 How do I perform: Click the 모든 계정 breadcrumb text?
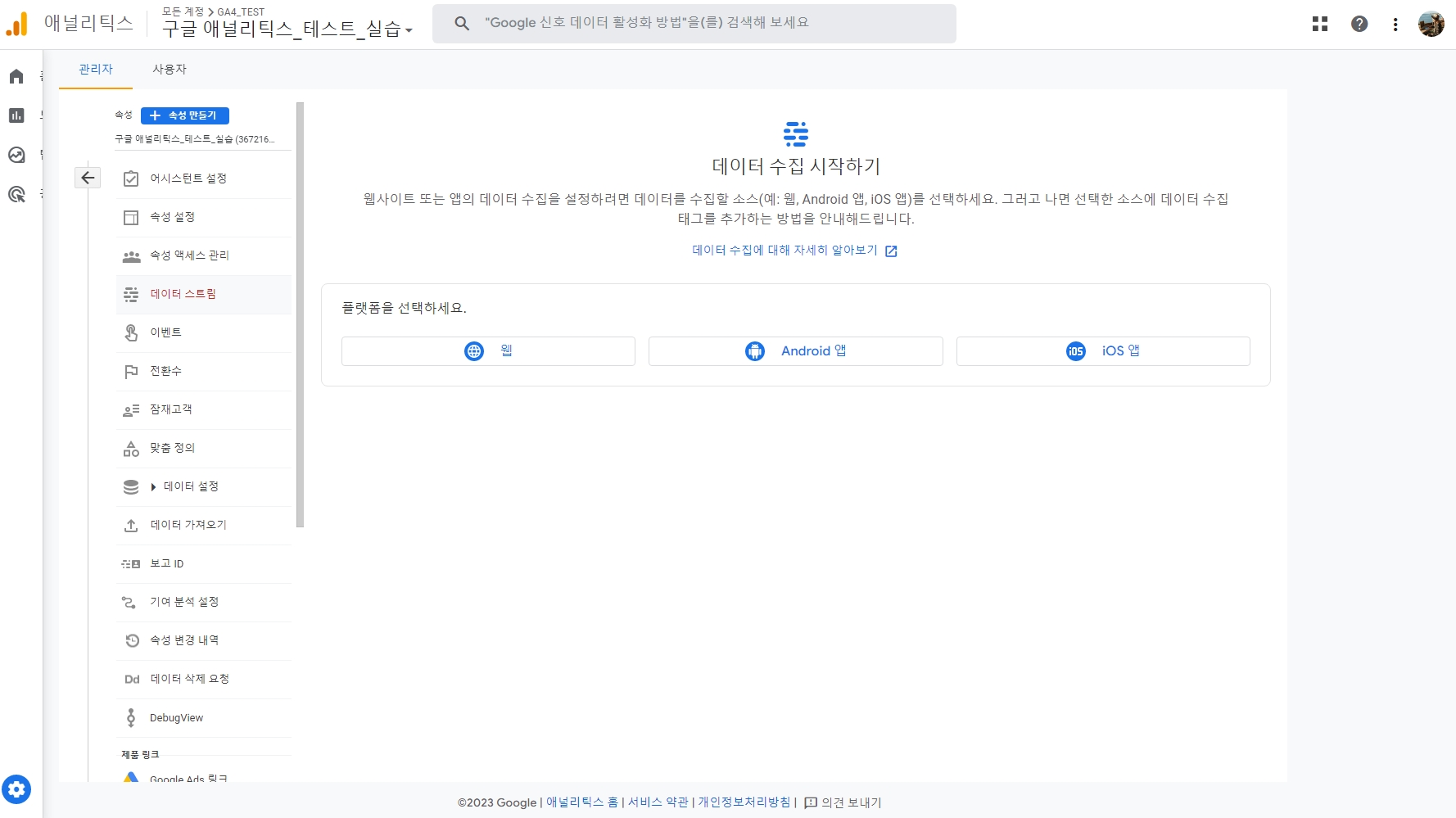(183, 11)
